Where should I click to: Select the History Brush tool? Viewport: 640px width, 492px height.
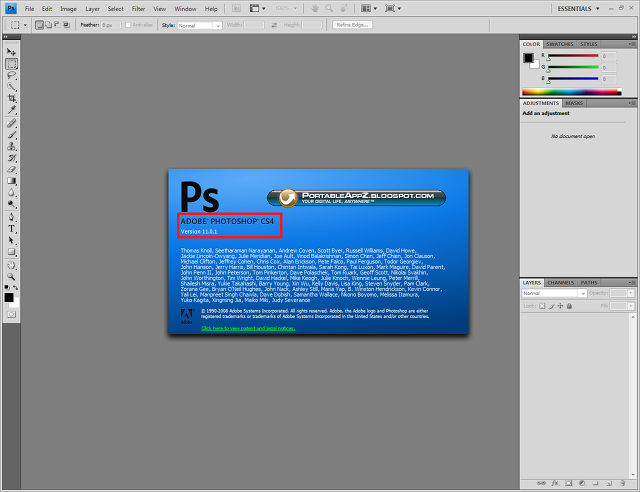point(11,158)
